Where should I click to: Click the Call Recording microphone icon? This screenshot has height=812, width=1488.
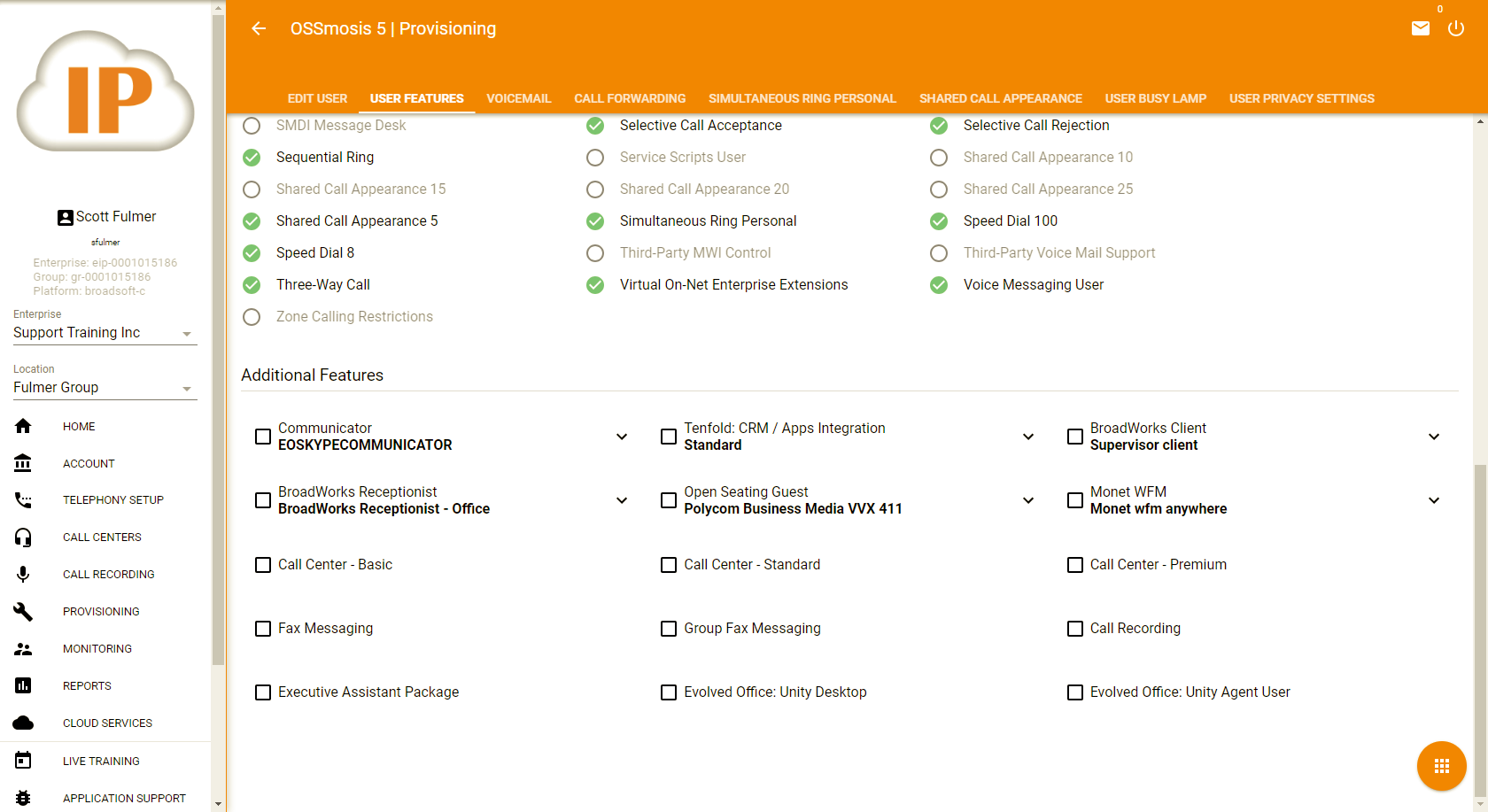tap(23, 575)
